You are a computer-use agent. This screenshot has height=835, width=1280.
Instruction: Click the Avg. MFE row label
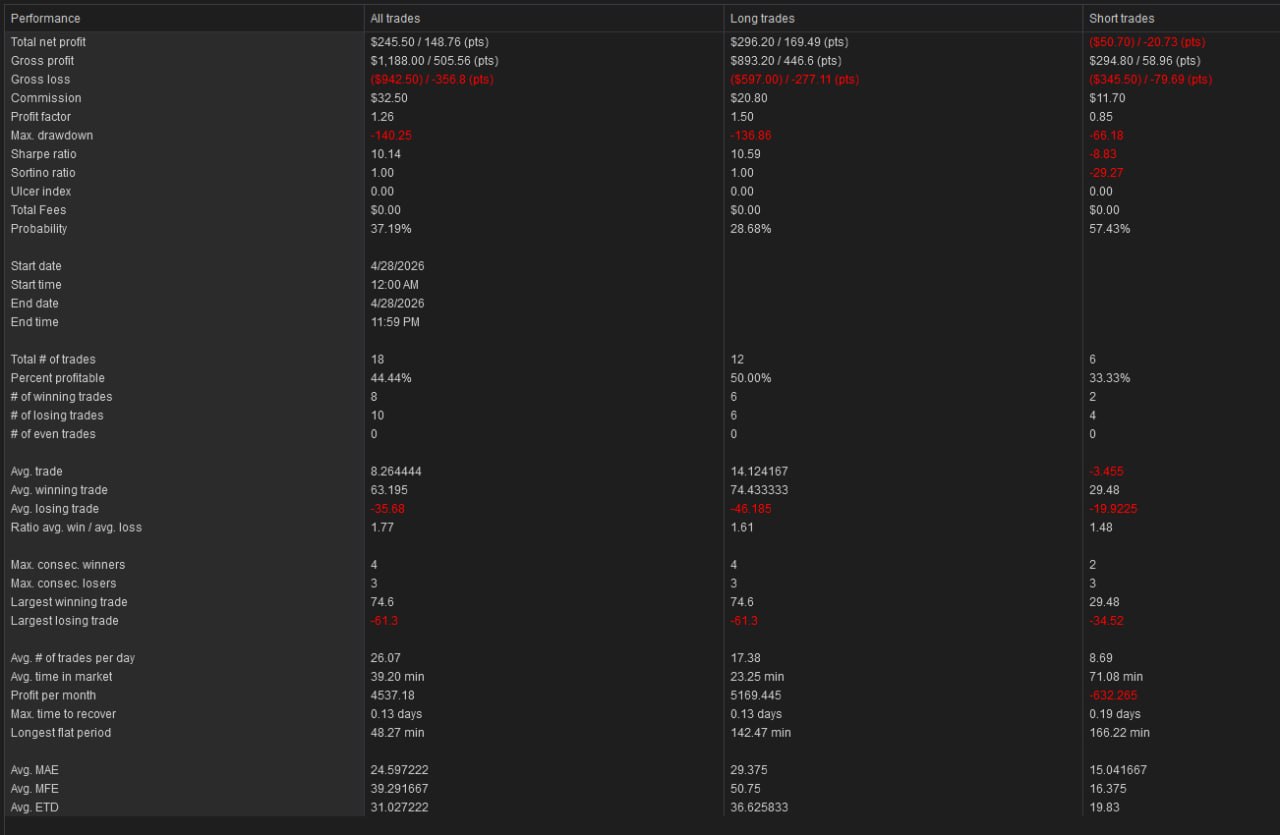tap(35, 789)
